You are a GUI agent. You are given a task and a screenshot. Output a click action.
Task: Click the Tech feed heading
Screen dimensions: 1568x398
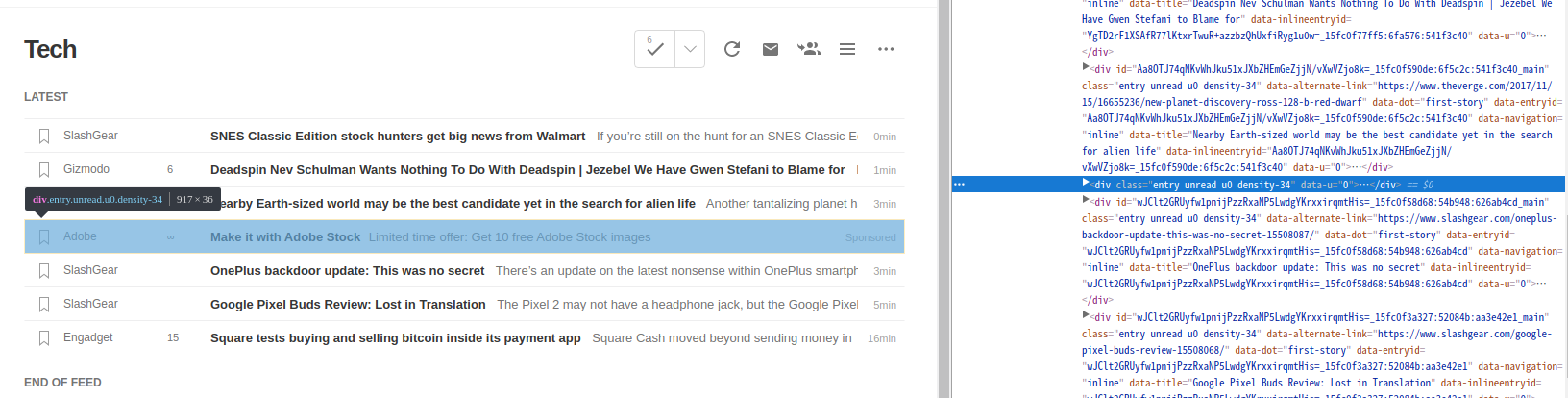tap(51, 49)
